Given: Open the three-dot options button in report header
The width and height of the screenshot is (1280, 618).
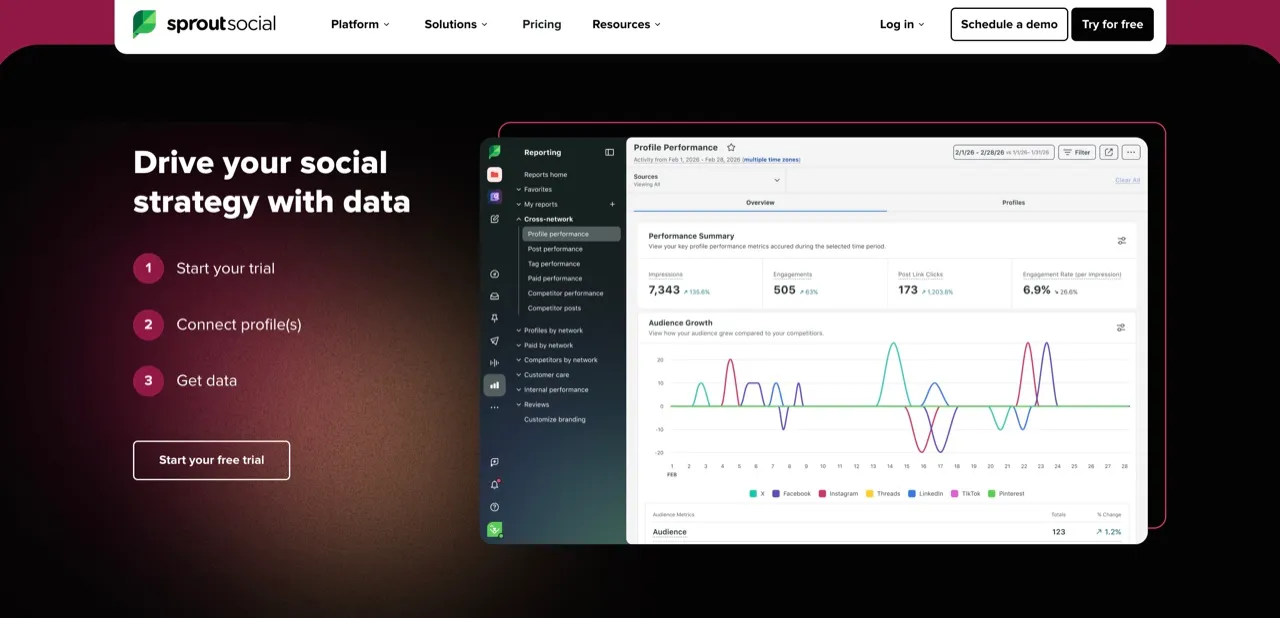Looking at the screenshot, I should [x=1131, y=152].
